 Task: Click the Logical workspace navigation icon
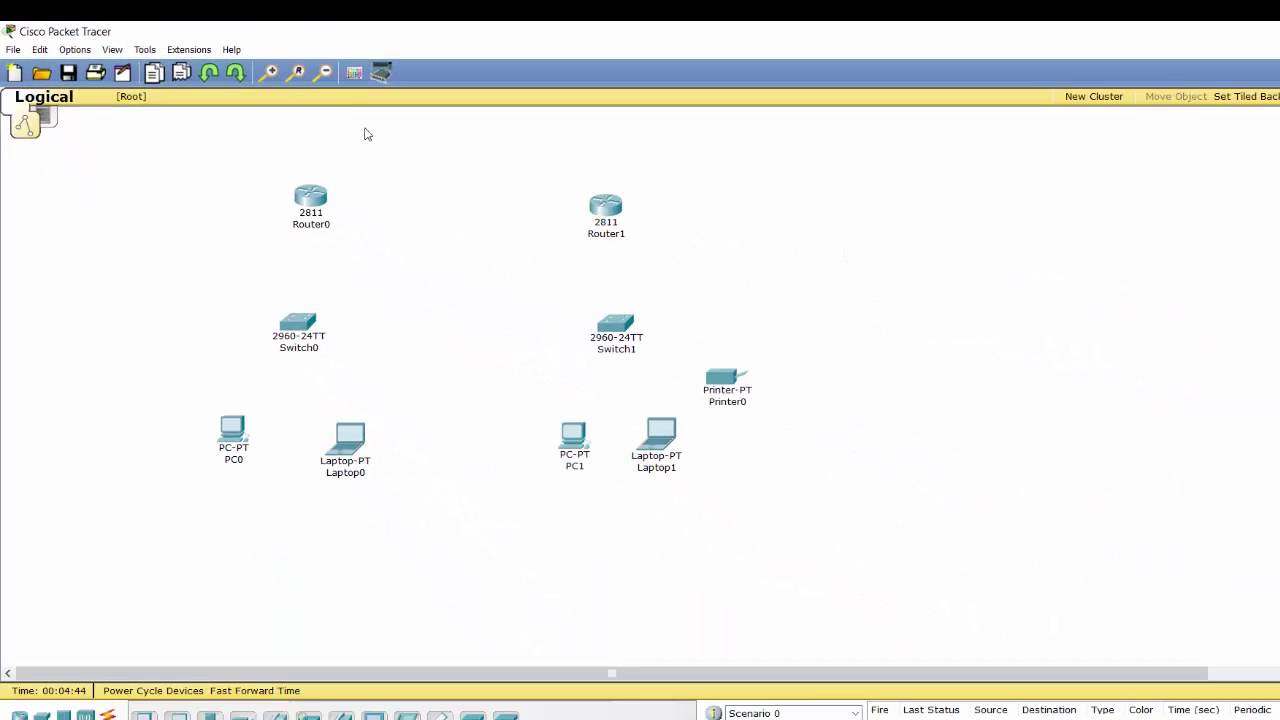26,124
